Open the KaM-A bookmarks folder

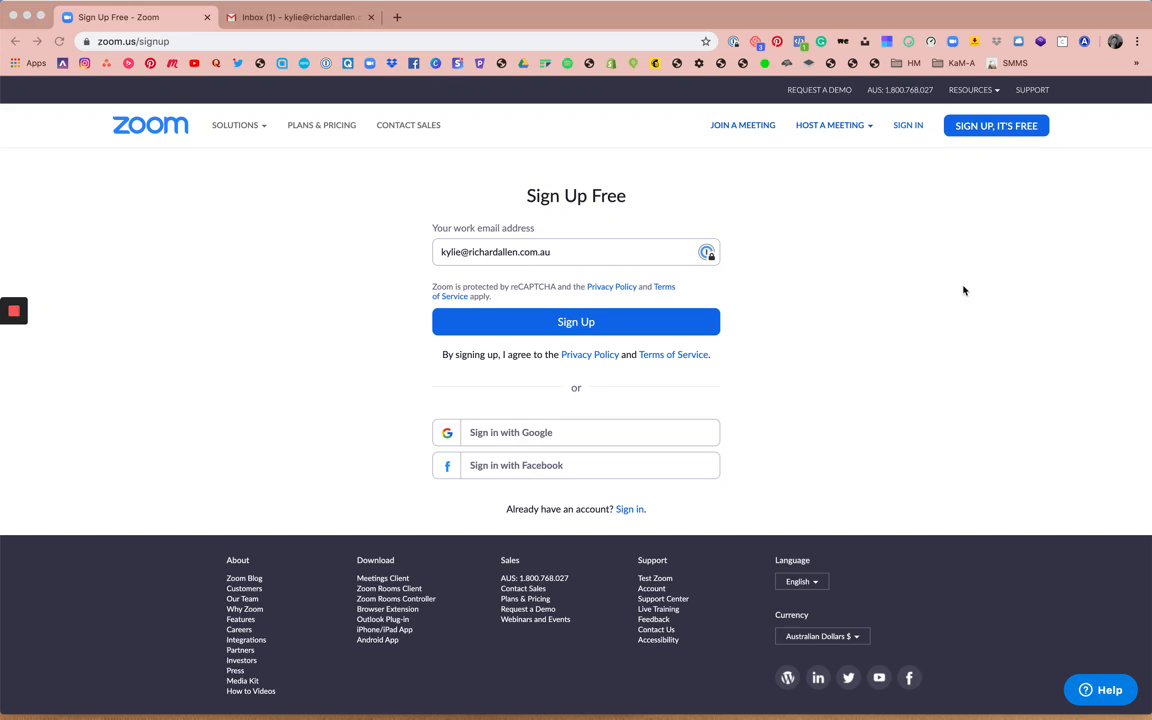pyautogui.click(x=954, y=63)
